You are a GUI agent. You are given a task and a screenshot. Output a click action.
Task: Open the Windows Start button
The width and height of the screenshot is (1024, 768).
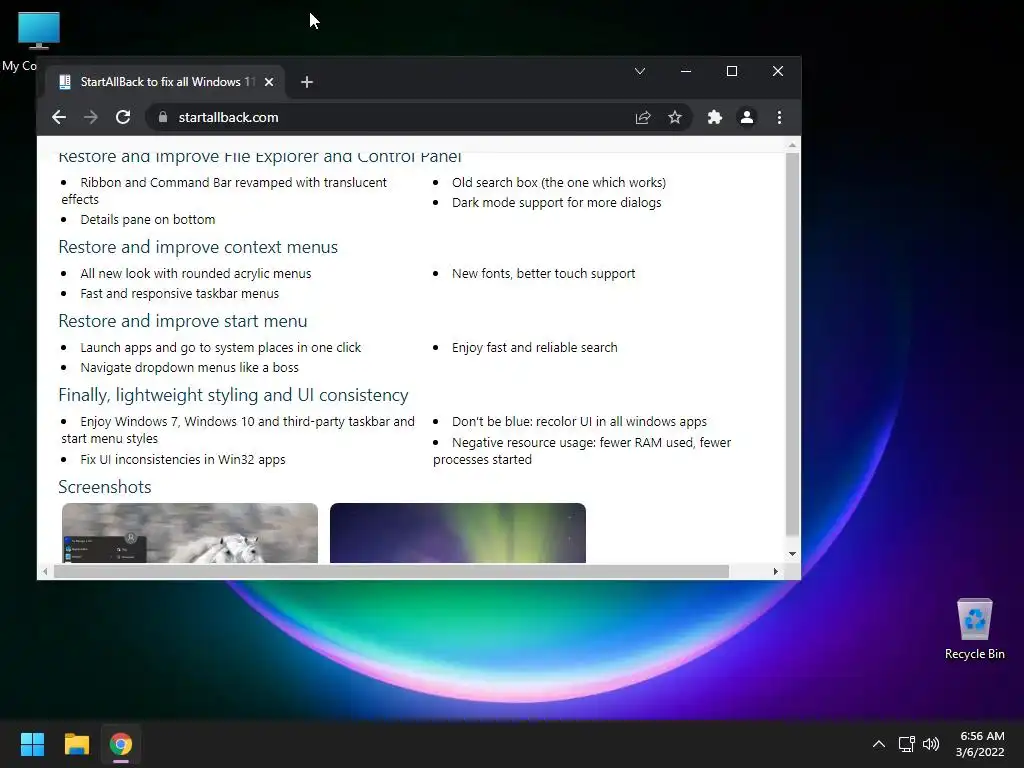pos(32,744)
